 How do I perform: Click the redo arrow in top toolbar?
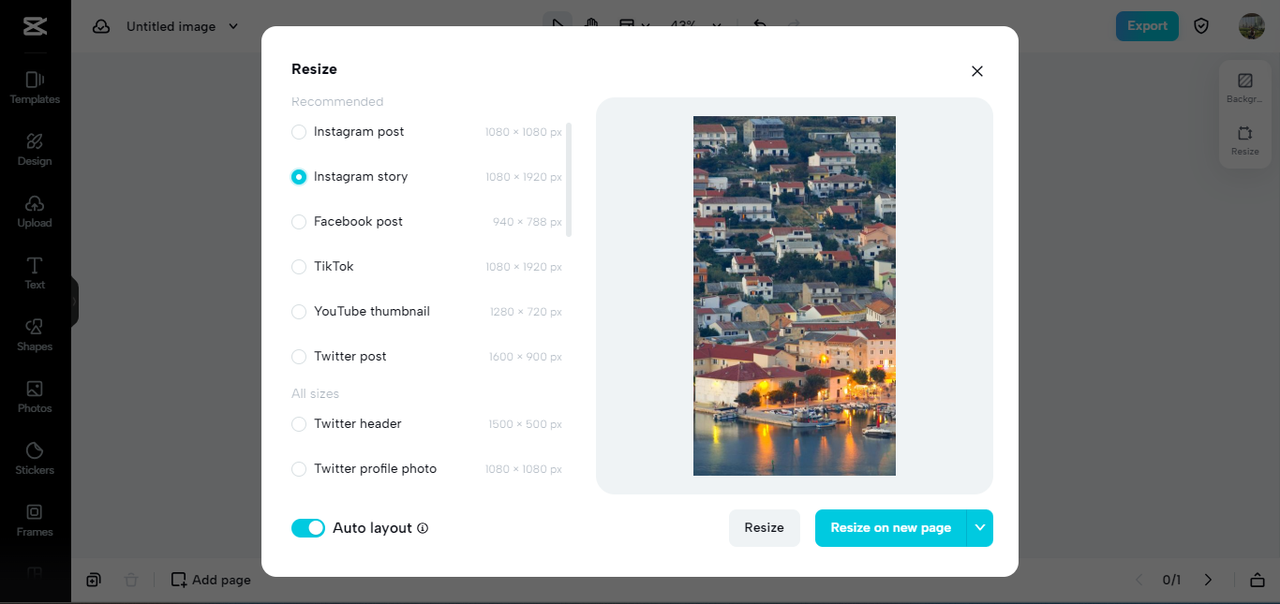[794, 26]
